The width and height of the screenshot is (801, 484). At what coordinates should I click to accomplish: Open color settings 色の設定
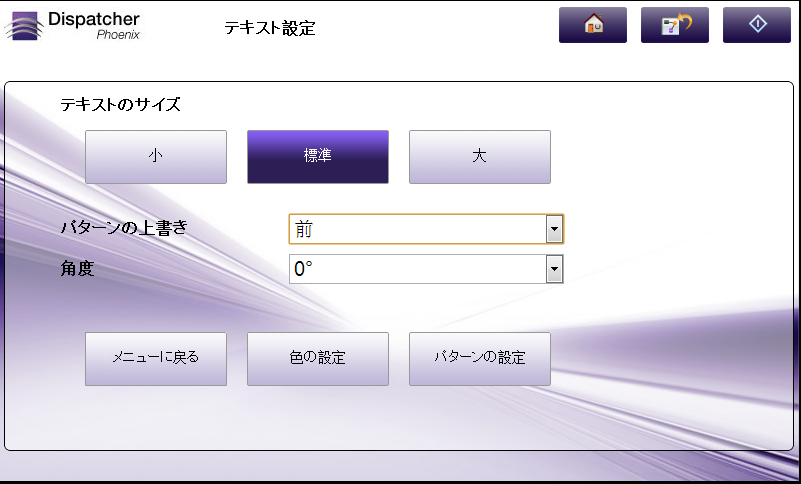tap(318, 359)
